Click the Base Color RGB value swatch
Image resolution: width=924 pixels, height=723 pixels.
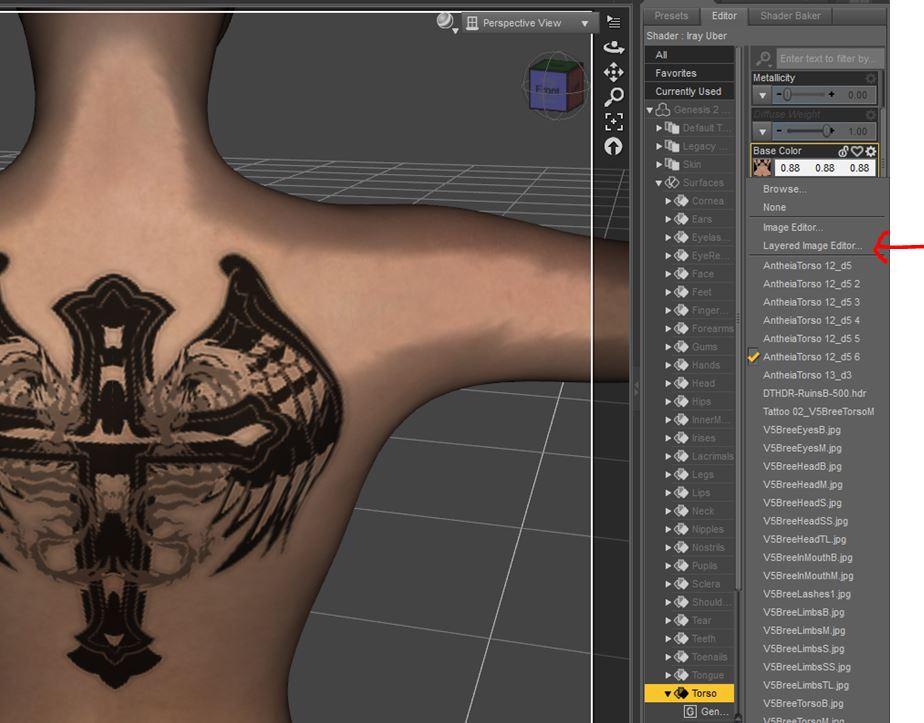click(825, 168)
